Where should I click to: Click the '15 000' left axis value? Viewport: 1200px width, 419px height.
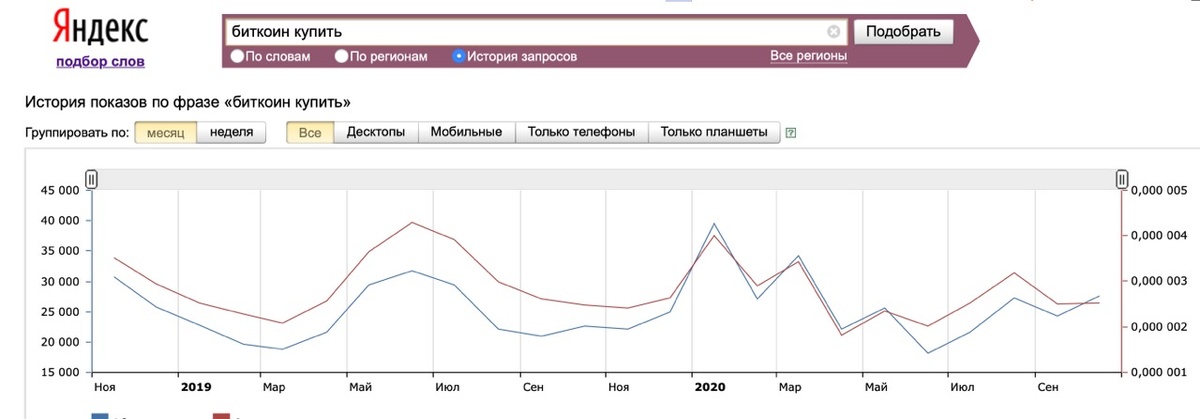click(x=59, y=373)
